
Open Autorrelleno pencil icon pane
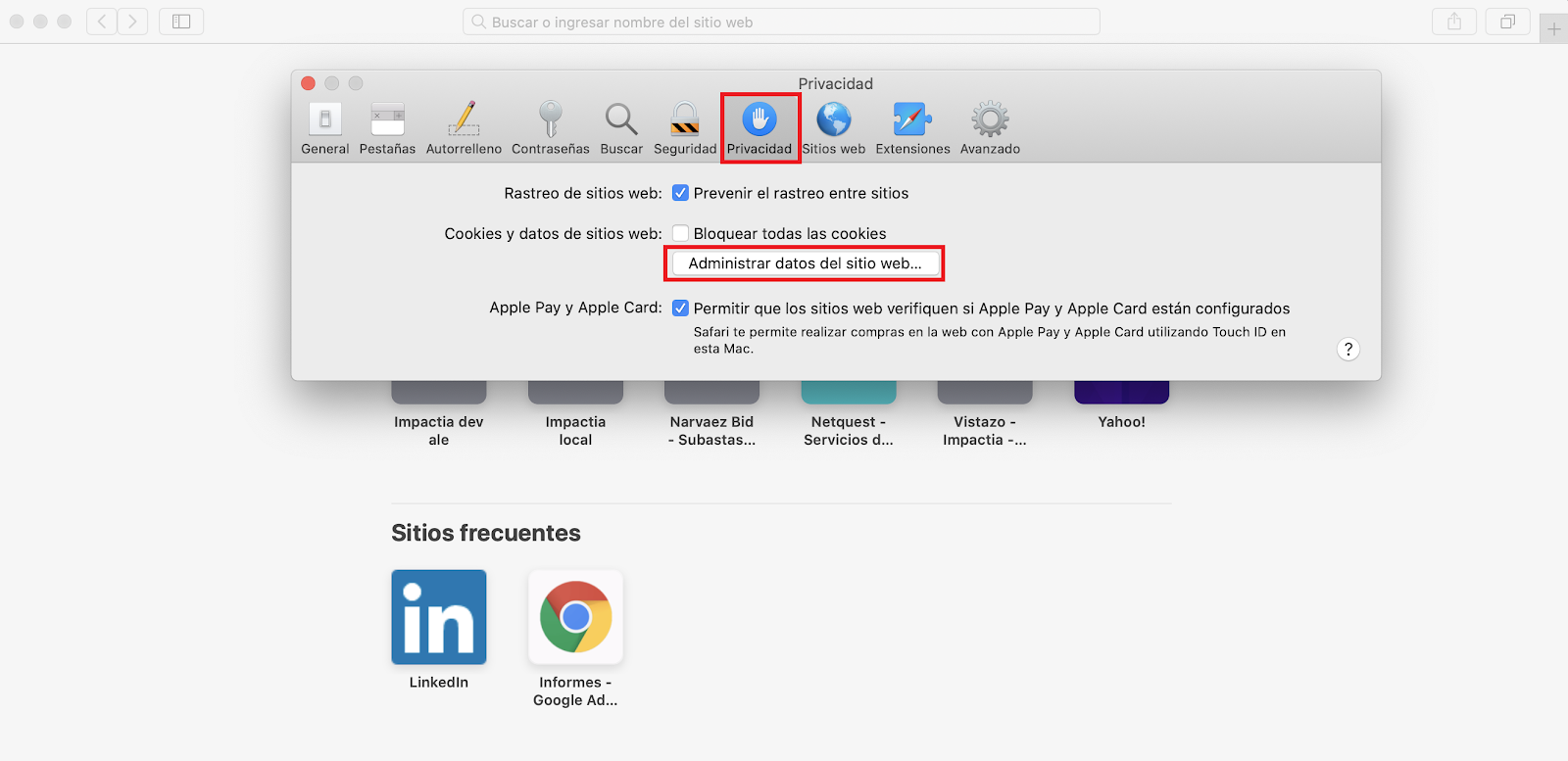464,128
